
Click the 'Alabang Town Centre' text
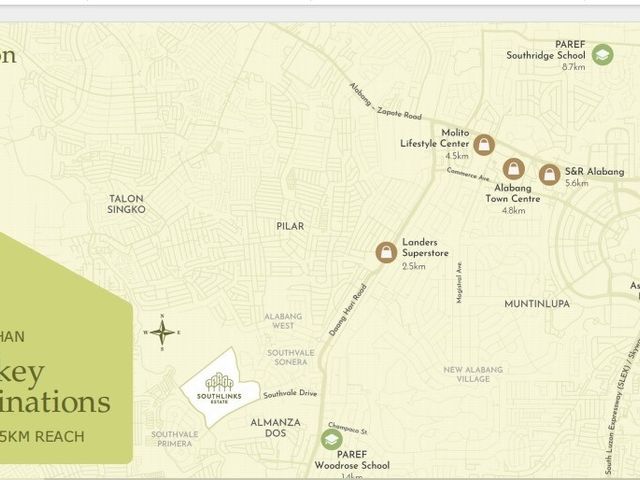click(x=513, y=193)
